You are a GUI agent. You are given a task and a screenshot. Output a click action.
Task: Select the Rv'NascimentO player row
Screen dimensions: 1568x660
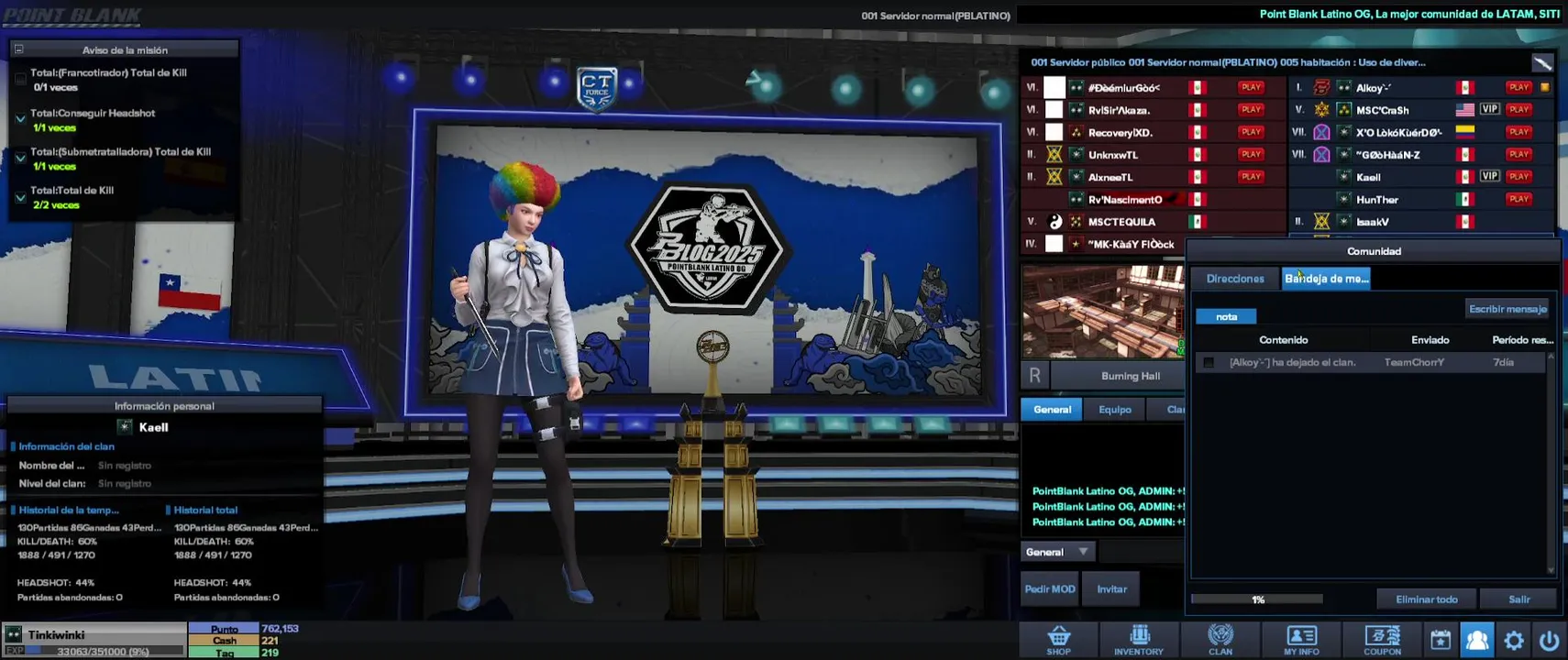[1153, 199]
